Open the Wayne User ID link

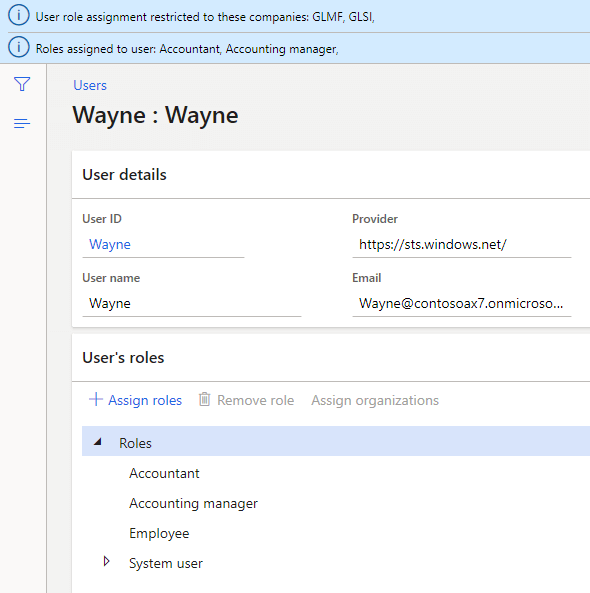click(x=110, y=244)
